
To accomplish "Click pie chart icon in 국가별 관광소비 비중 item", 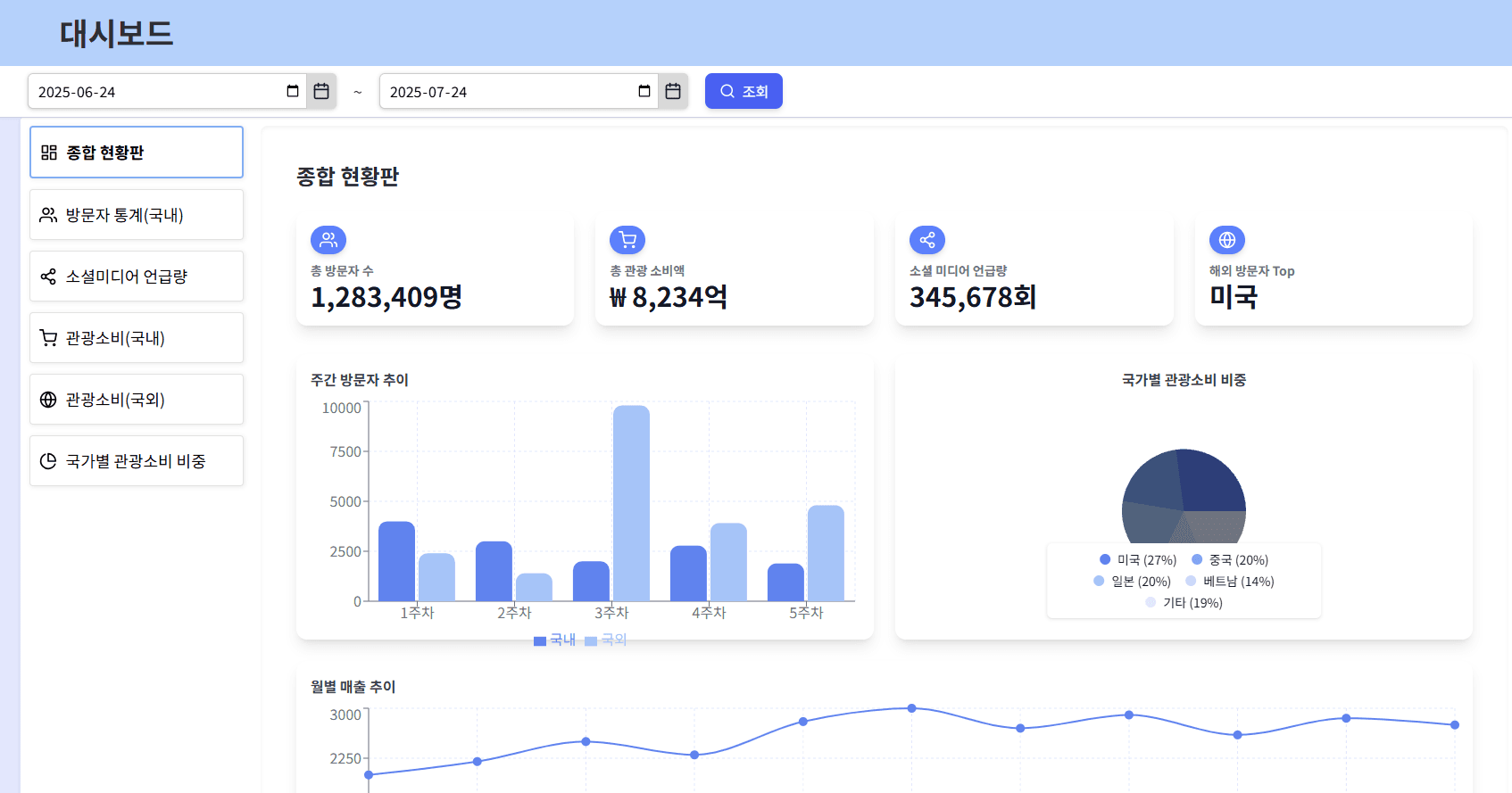I will pos(48,461).
